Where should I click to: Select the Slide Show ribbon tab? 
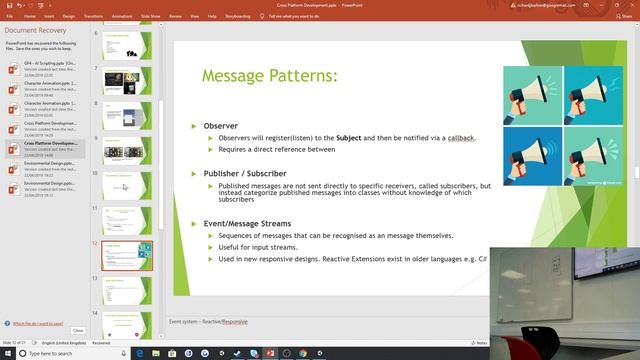click(150, 16)
